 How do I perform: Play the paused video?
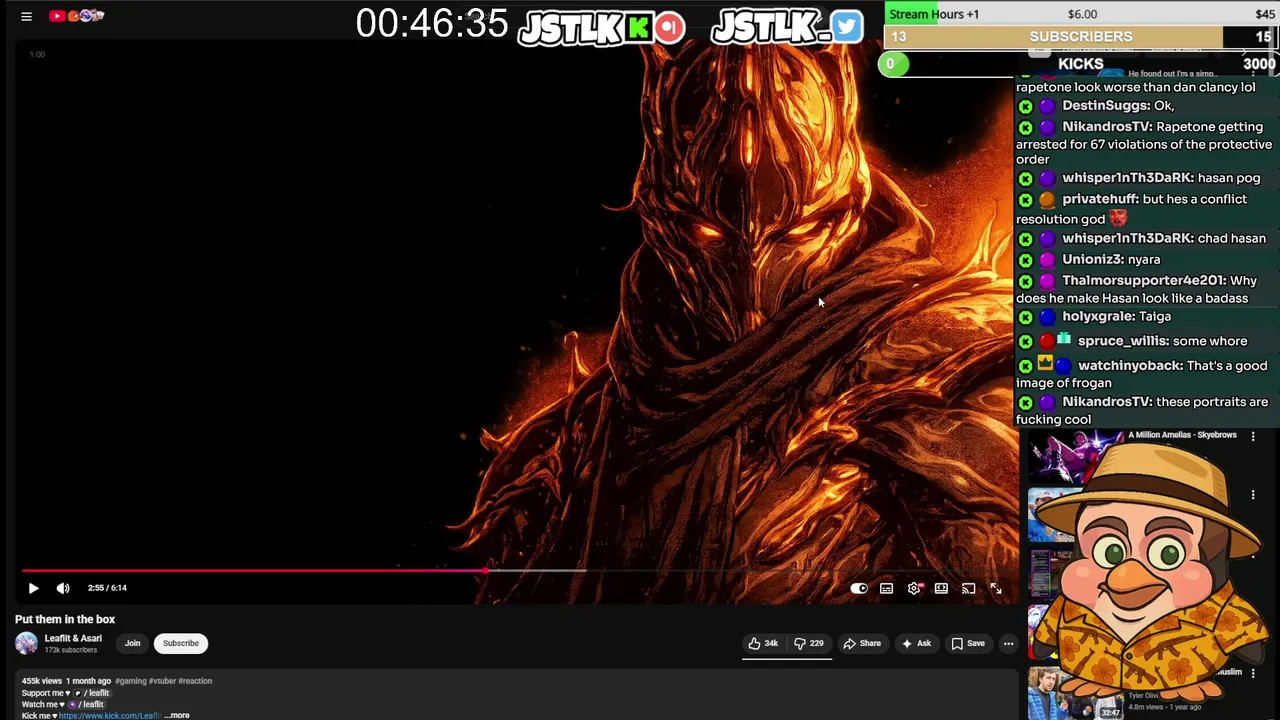(33, 588)
